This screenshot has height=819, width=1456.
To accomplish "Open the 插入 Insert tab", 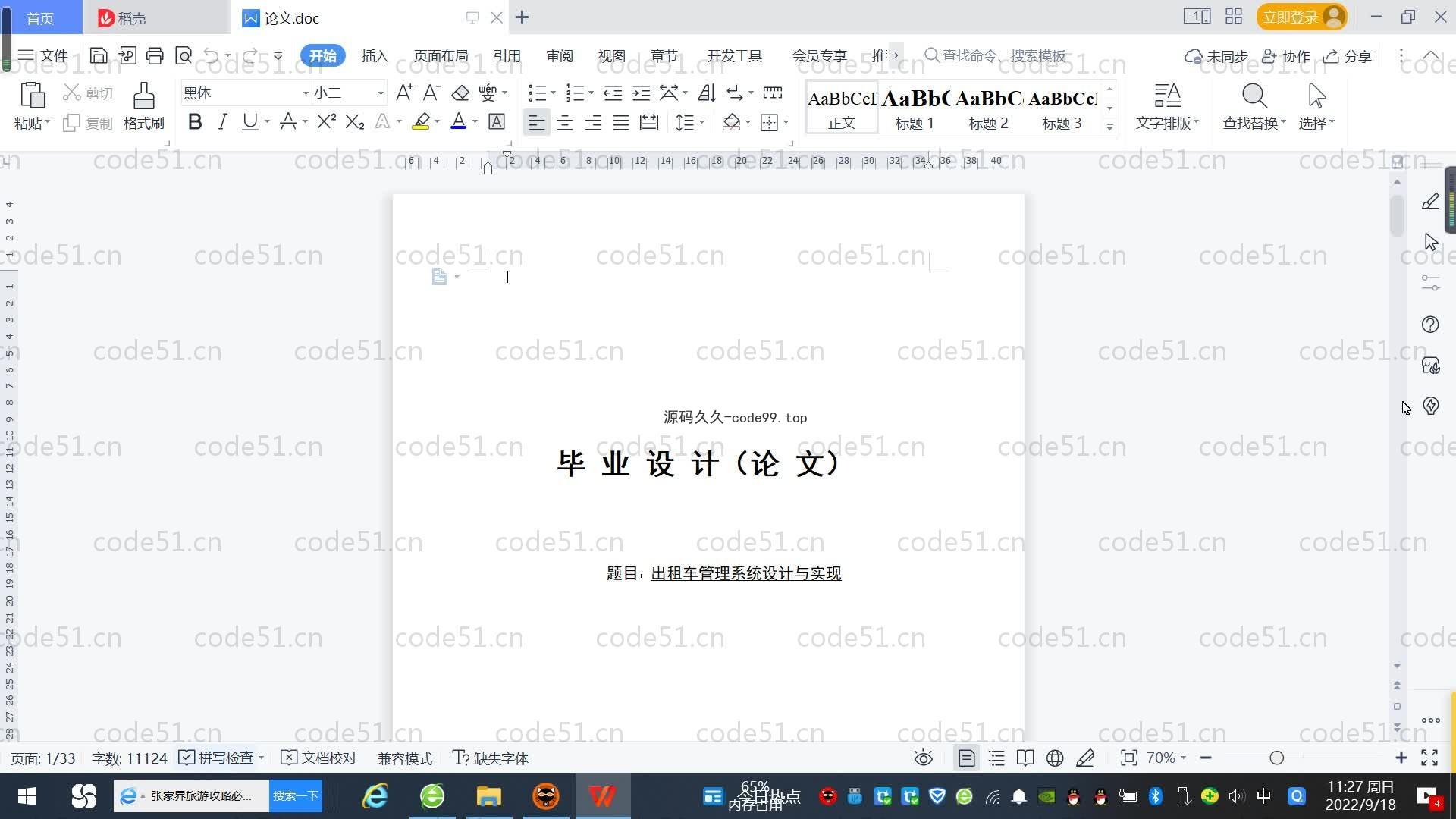I will (x=375, y=55).
